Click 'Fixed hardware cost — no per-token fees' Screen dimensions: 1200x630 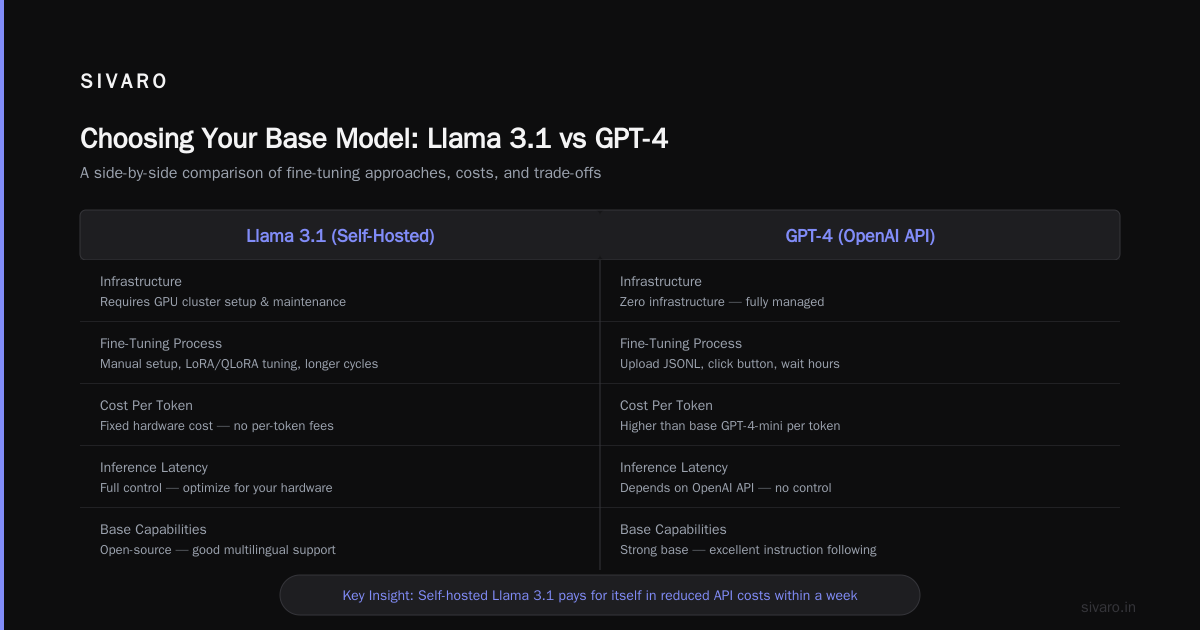pos(217,426)
